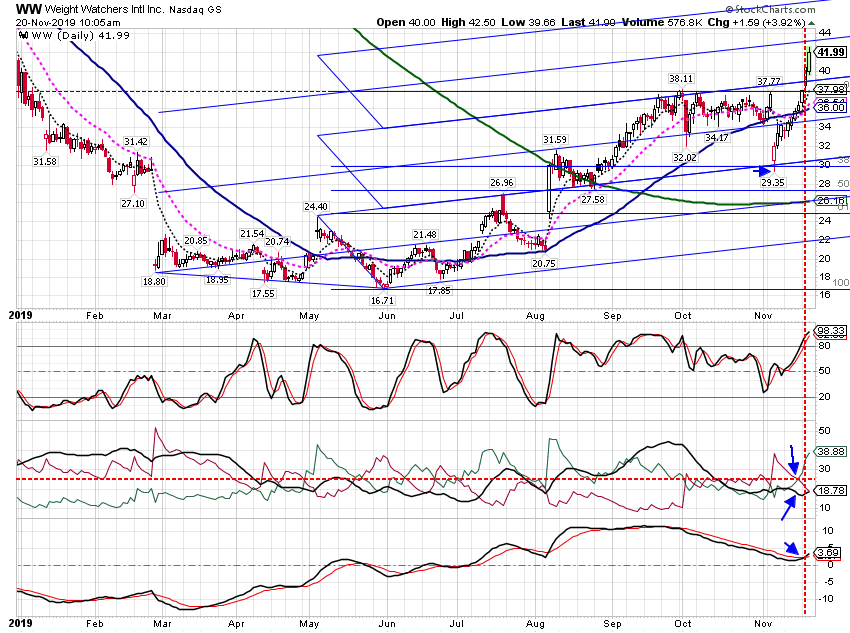
Task: Click the 21.48 price label
Action: pyautogui.click(x=424, y=235)
